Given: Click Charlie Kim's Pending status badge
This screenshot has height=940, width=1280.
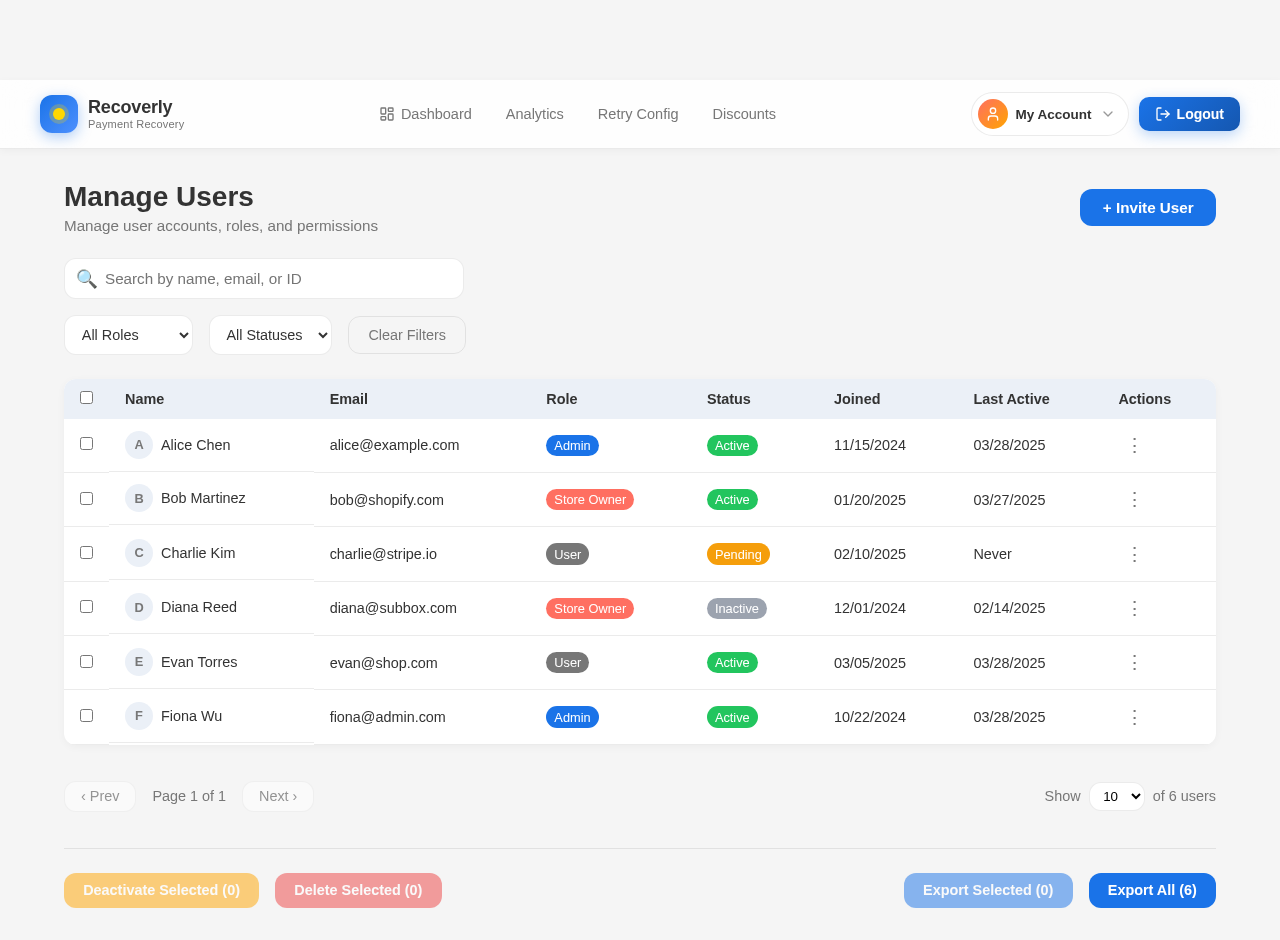Looking at the screenshot, I should pyautogui.click(x=738, y=554).
